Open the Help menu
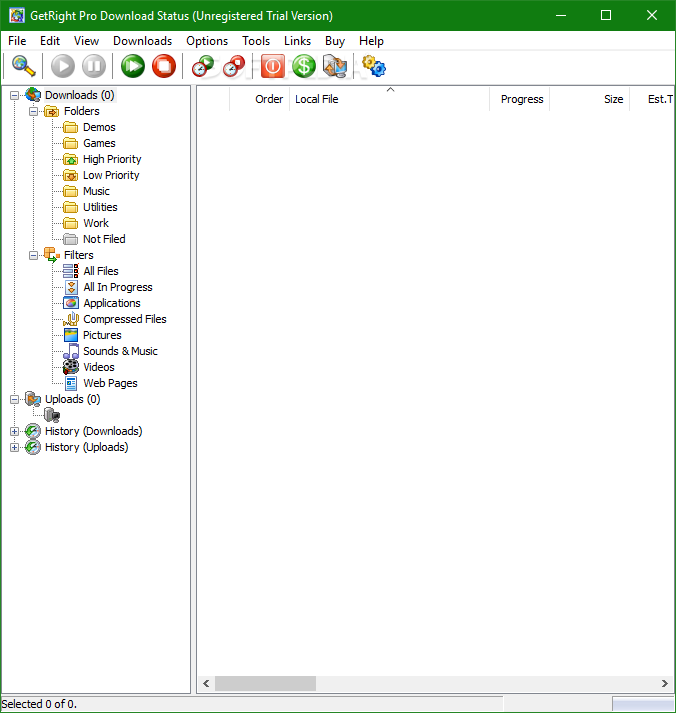Image resolution: width=676 pixels, height=713 pixels. coord(371,41)
